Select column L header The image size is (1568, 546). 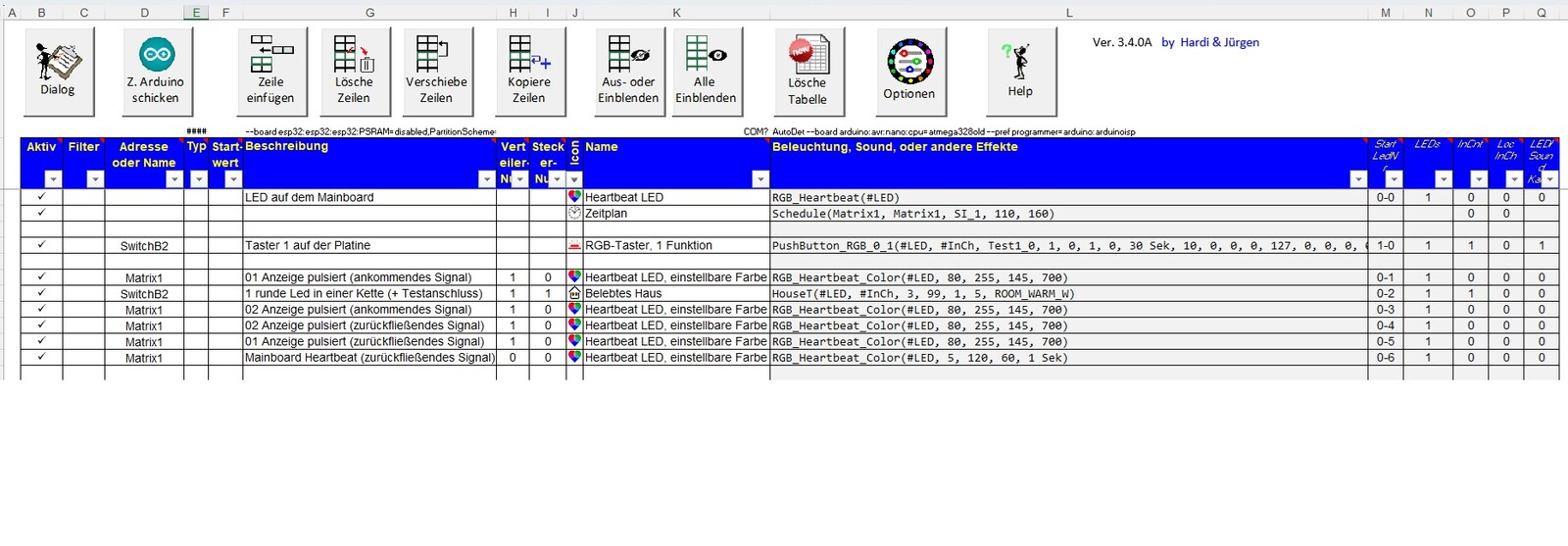(1068, 13)
